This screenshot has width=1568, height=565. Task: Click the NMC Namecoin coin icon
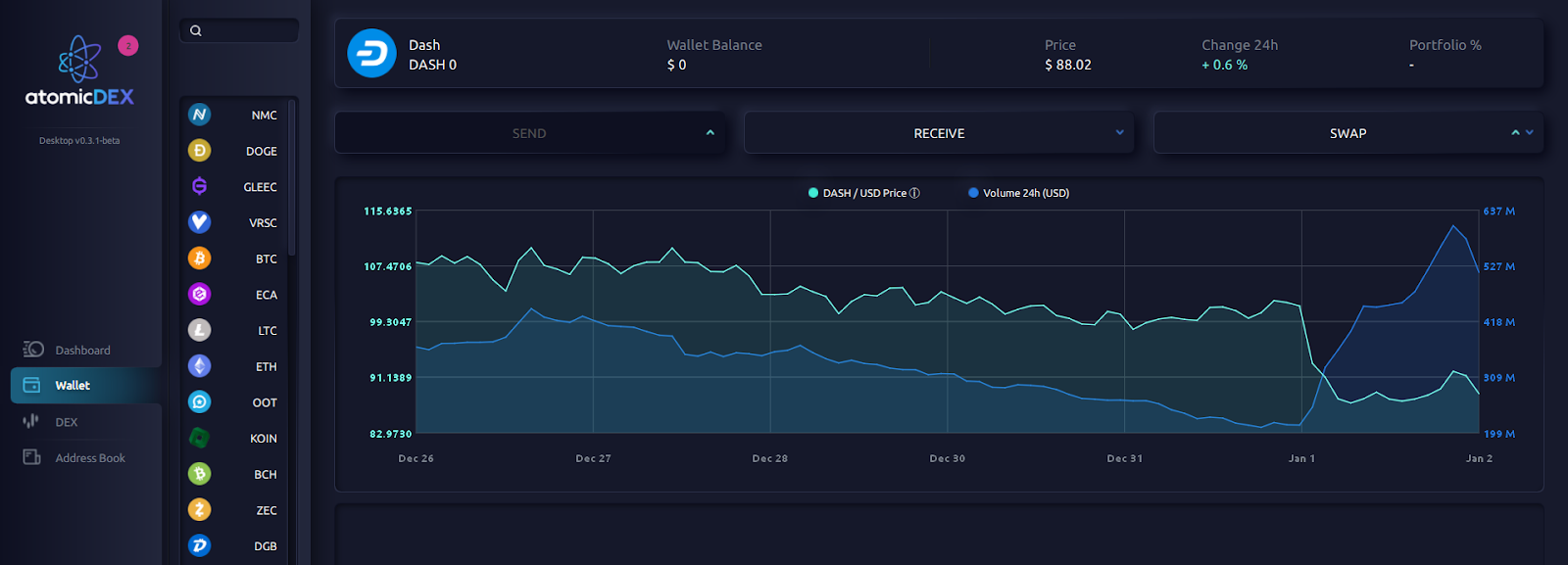200,115
